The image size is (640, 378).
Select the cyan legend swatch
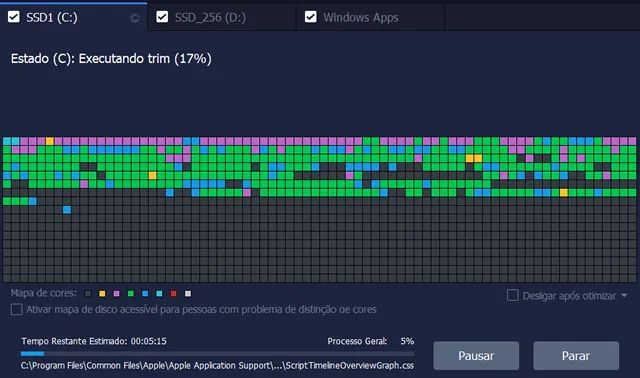(159, 294)
